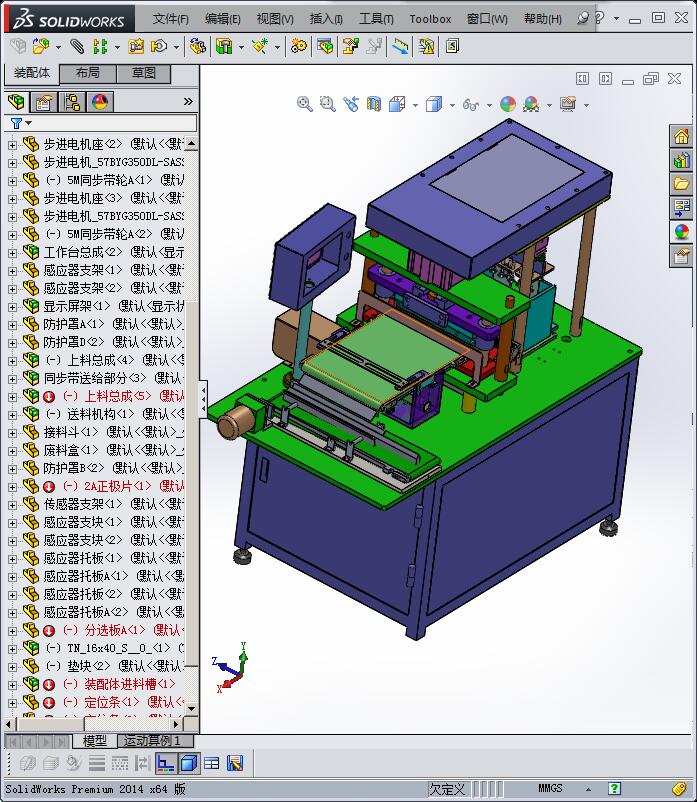This screenshot has width=697, height=802.
Task: Switch to the 布局 tab
Action: pos(88,73)
